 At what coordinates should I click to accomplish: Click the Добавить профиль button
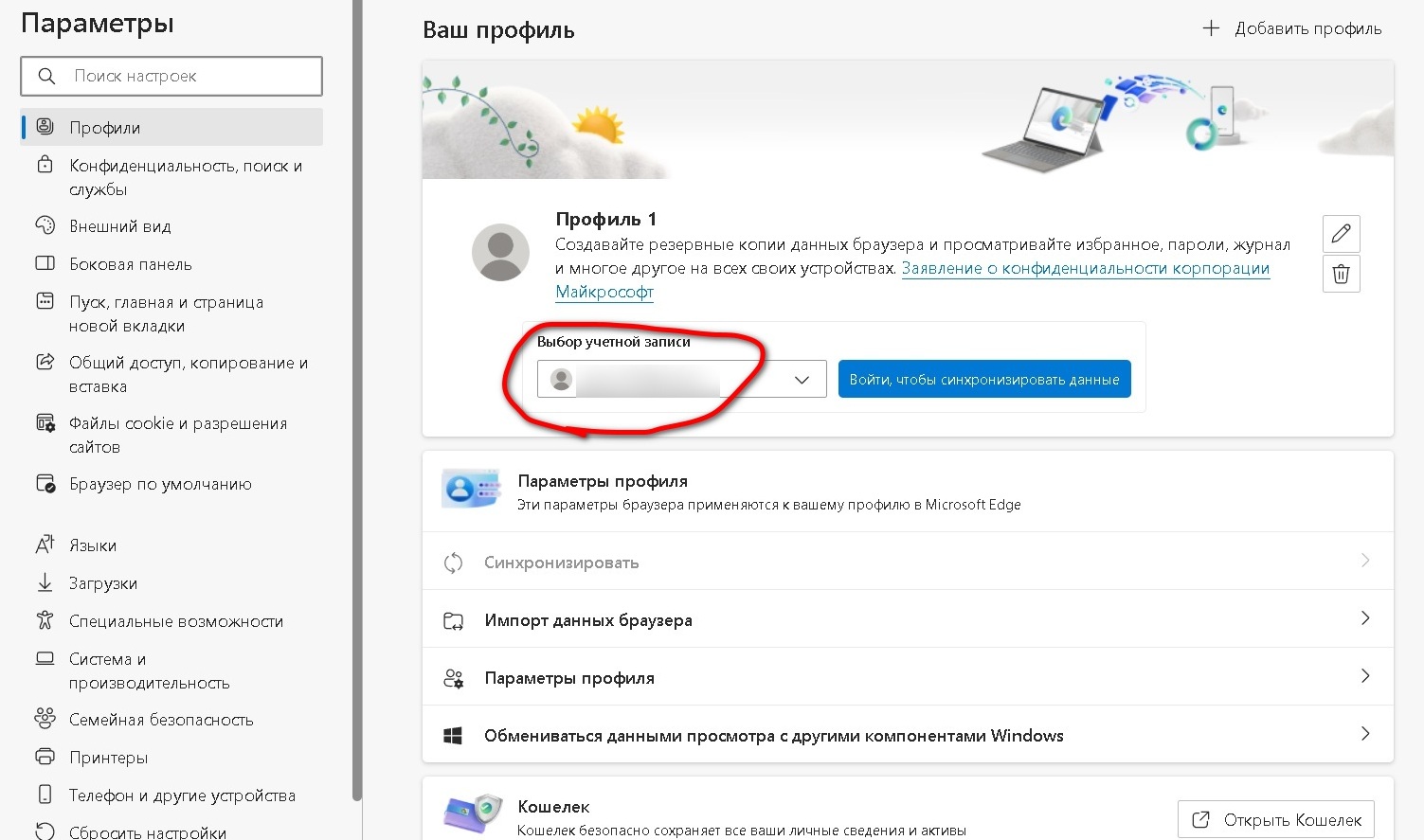pos(1291,28)
